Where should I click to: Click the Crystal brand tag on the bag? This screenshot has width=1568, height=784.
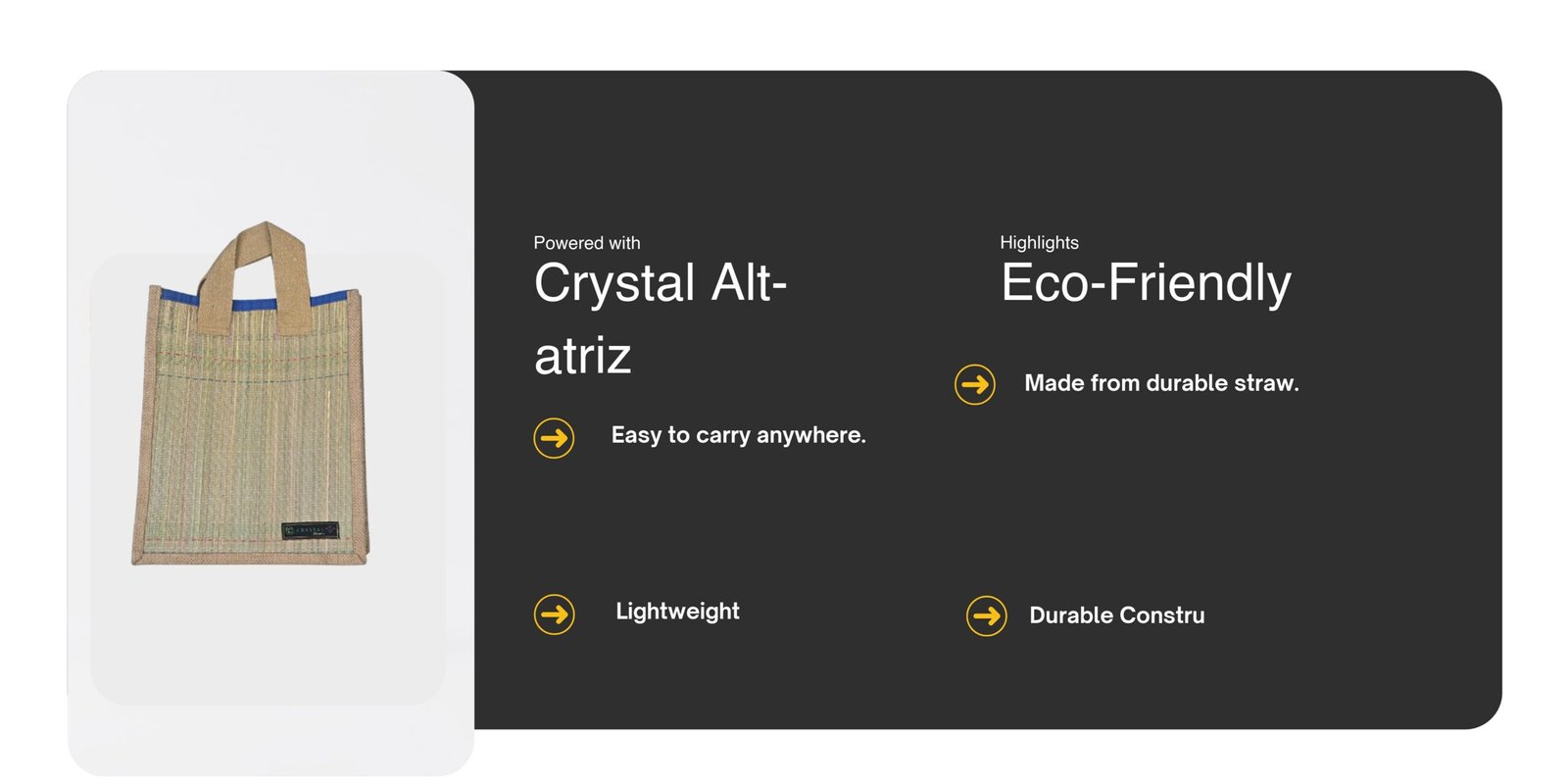pos(311,530)
